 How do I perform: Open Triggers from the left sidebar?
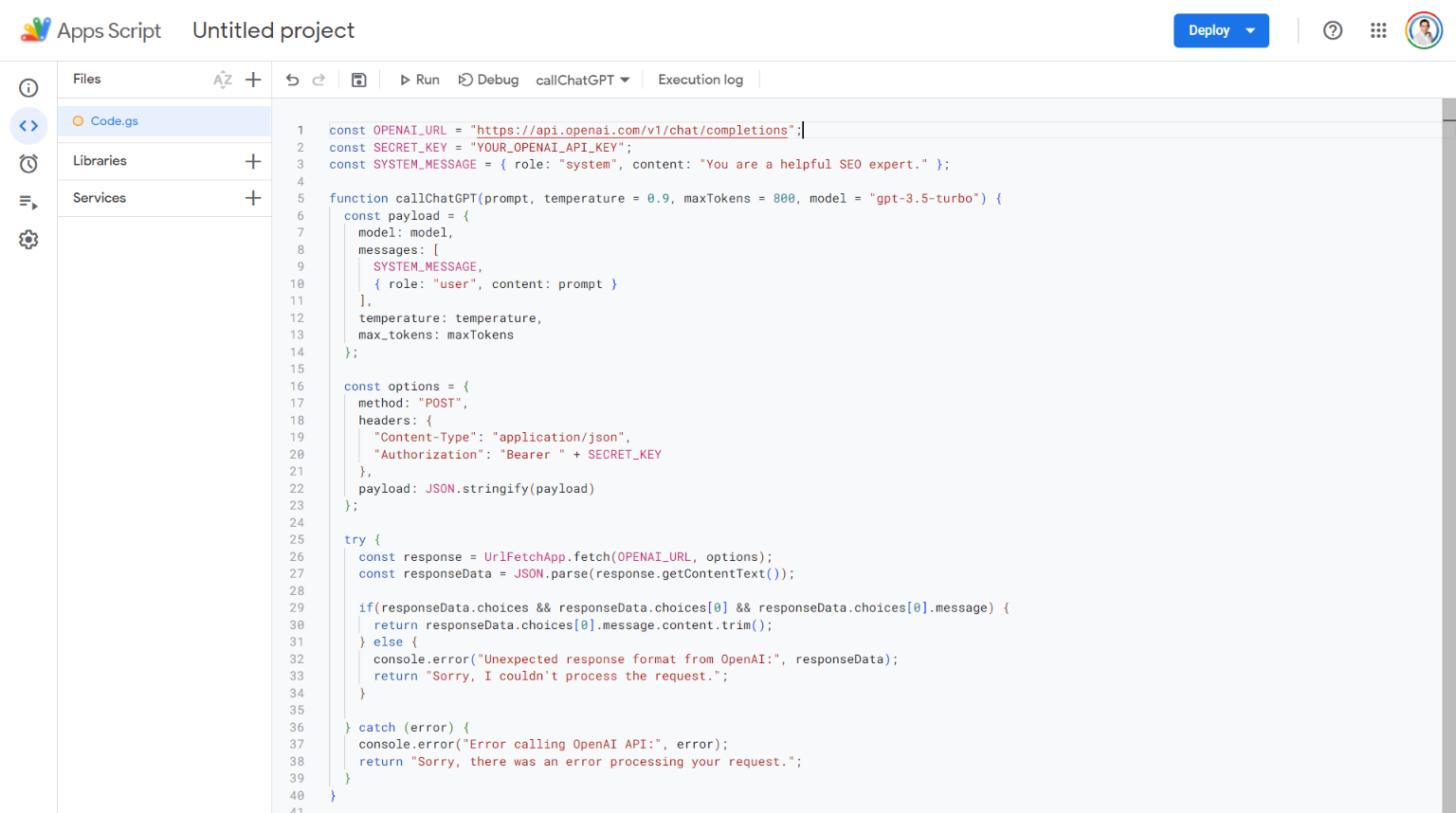[x=28, y=163]
